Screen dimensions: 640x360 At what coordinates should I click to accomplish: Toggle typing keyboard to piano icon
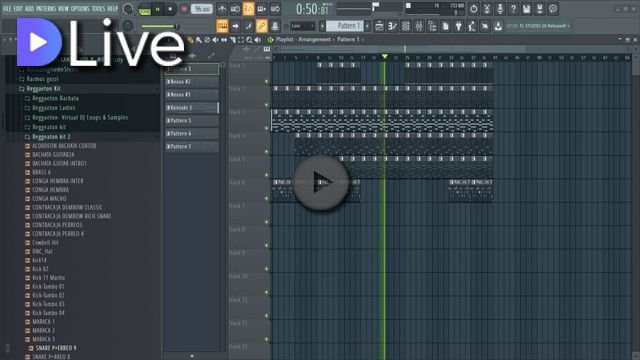point(222,26)
